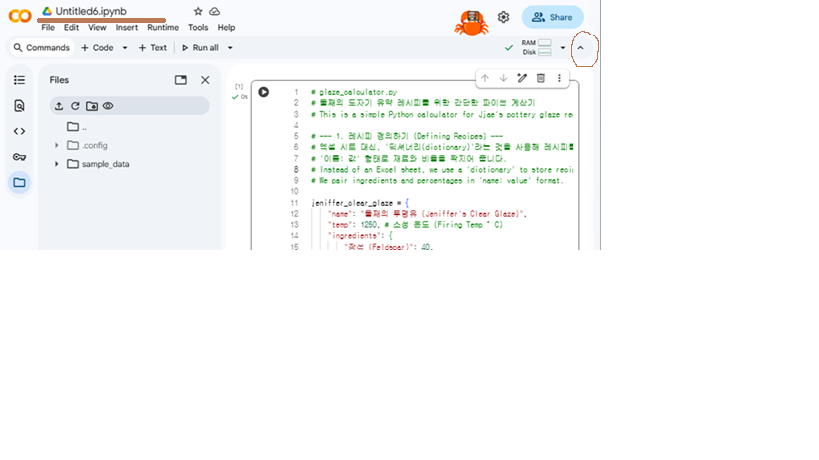Open the Edit menu
819x460 pixels.
[72, 28]
